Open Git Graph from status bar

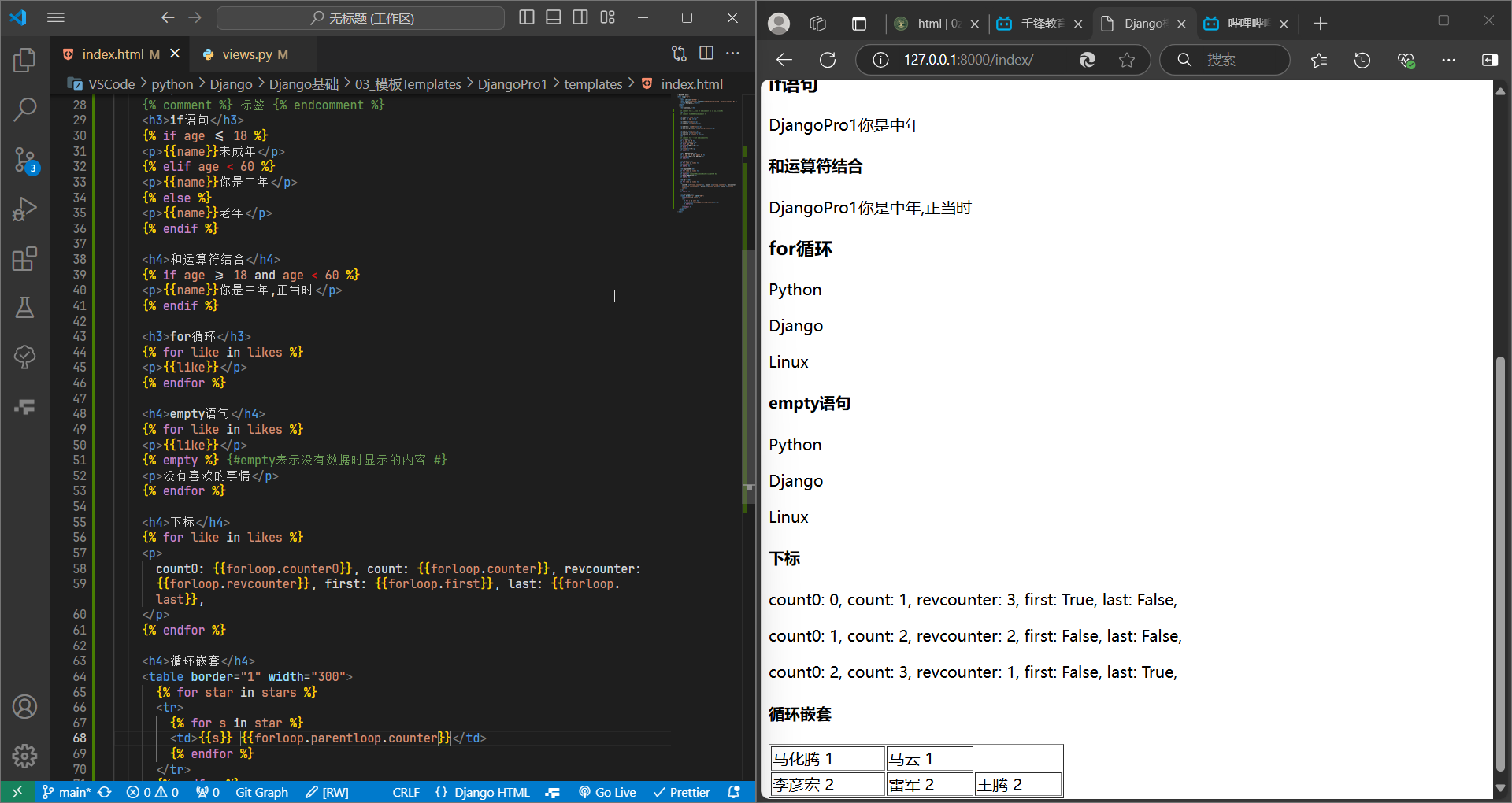click(261, 792)
